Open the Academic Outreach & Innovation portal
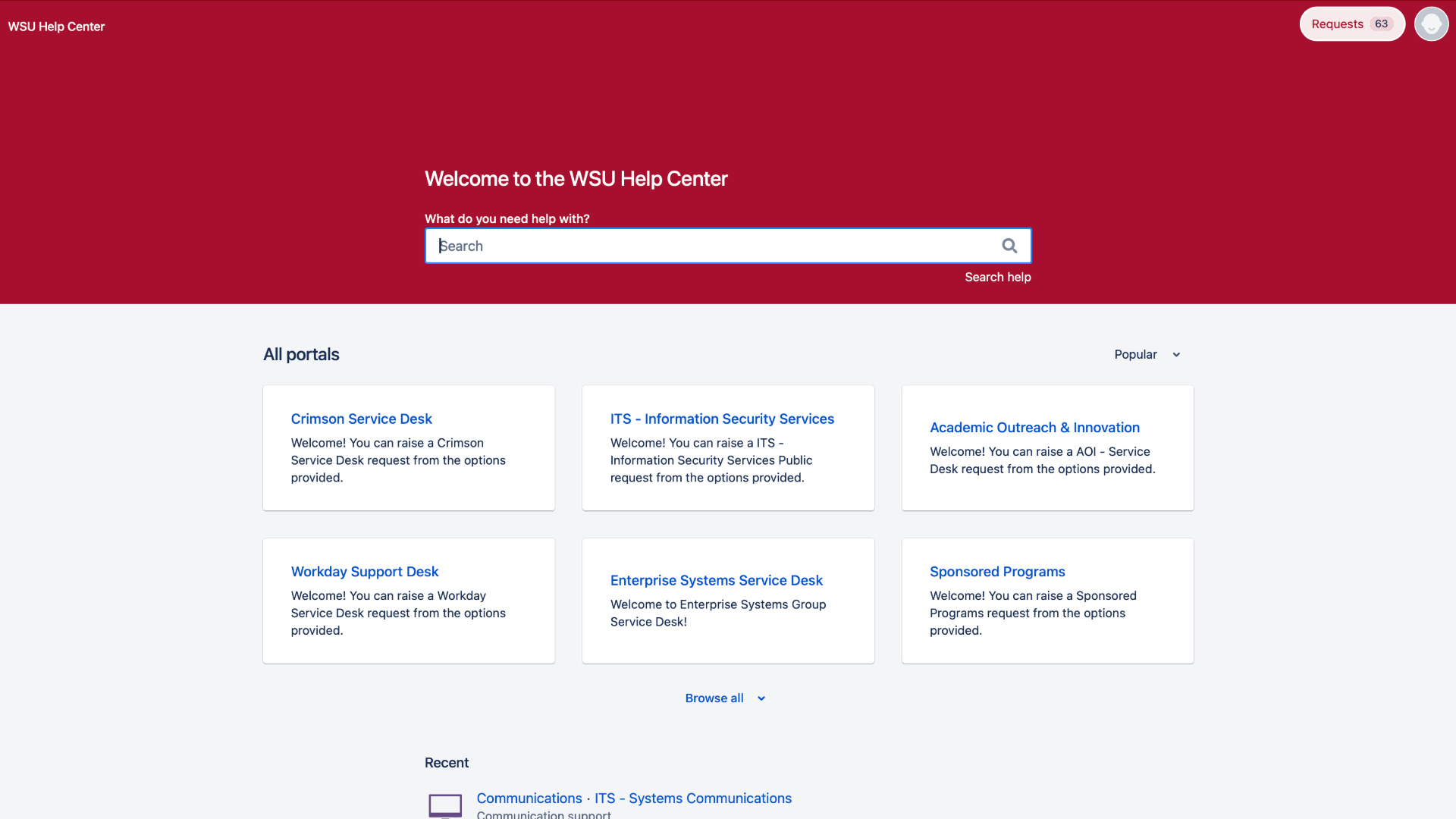 point(1034,427)
